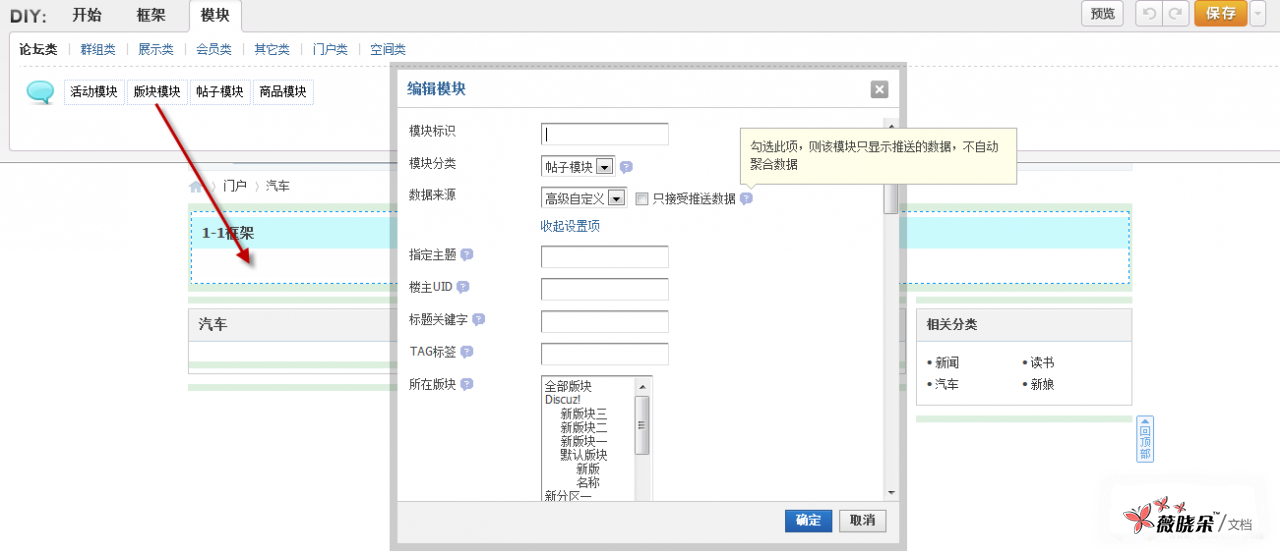Screen dimensions: 1280x553
Task: Click help icon next to TAG标签
Action: (466, 351)
